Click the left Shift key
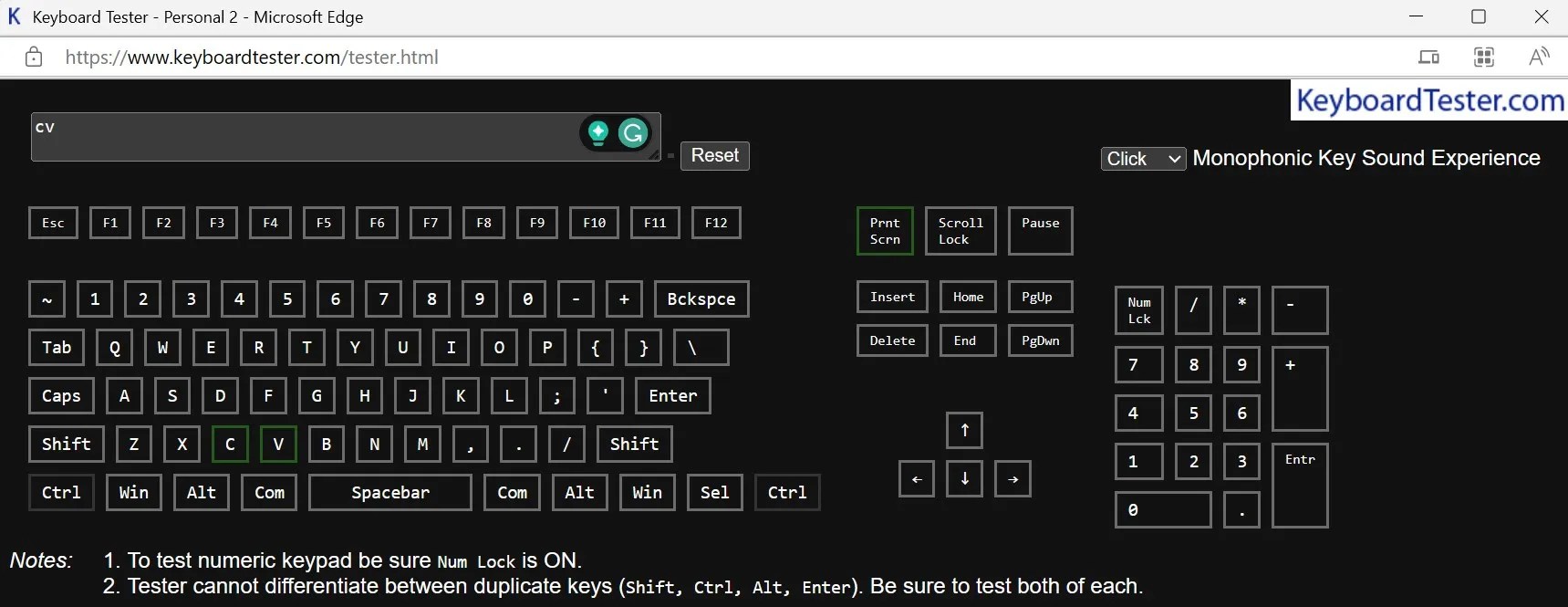Screen dimensions: 1568x607 pos(67,445)
